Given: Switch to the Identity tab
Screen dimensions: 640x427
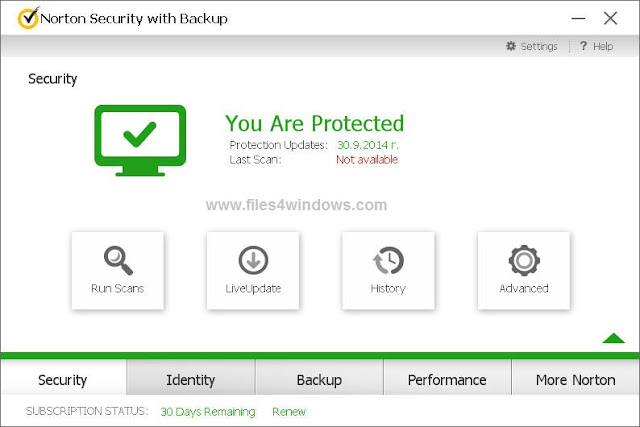Looking at the screenshot, I should point(191,378).
